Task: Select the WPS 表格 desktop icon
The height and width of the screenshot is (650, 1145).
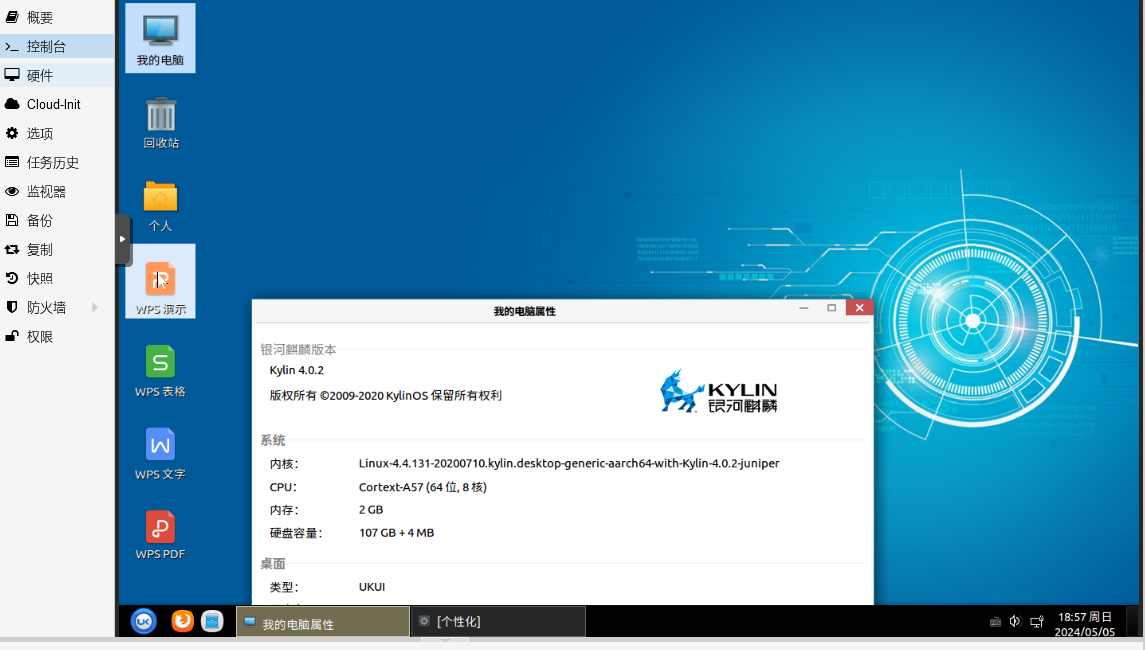Action: pos(161,371)
